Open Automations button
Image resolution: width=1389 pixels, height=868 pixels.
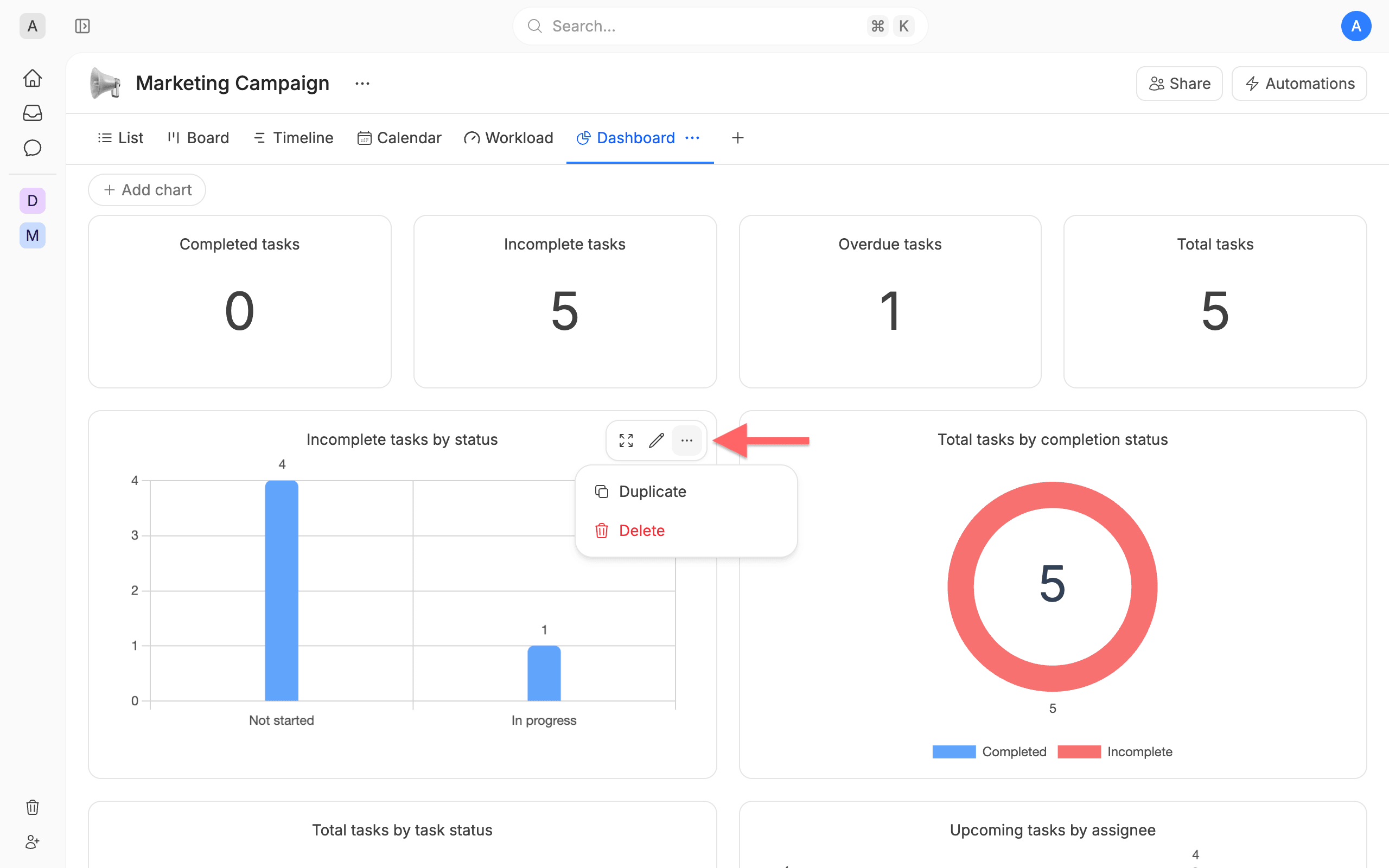pos(1299,84)
